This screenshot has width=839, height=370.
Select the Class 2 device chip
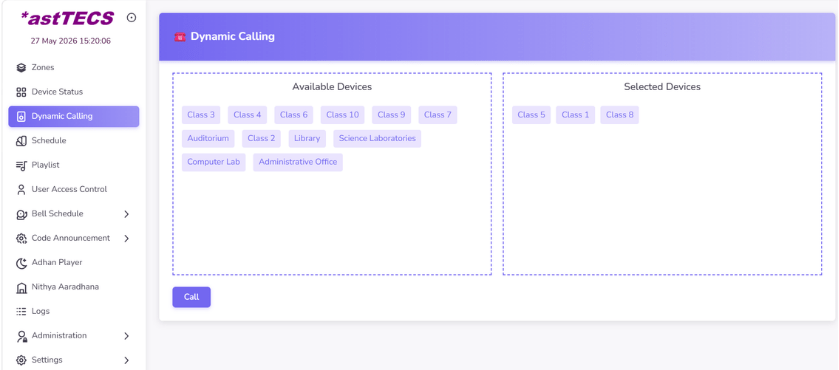[261, 139]
